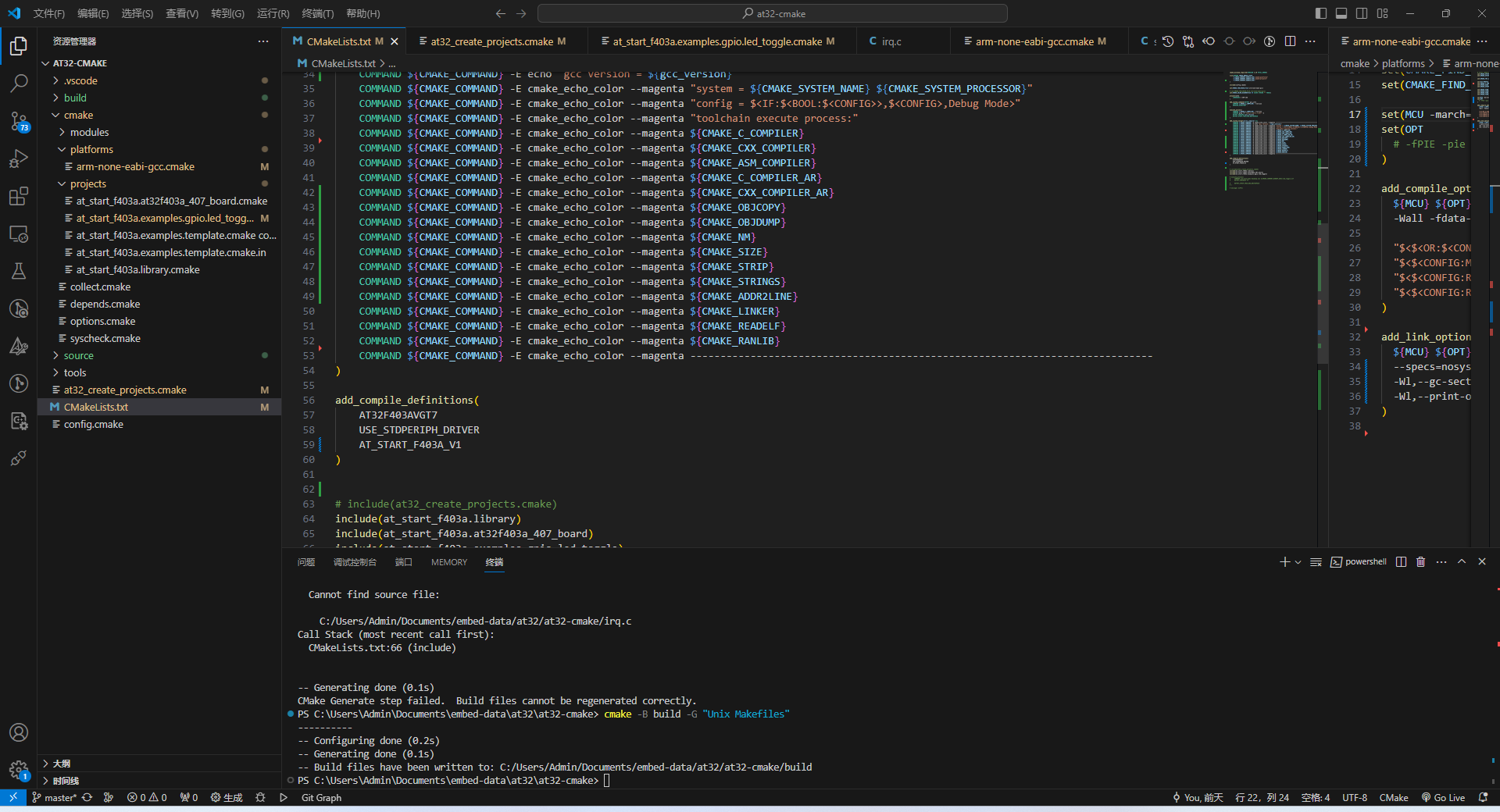1500x812 pixels.
Task: Open customize layout options
Action: tap(1383, 13)
